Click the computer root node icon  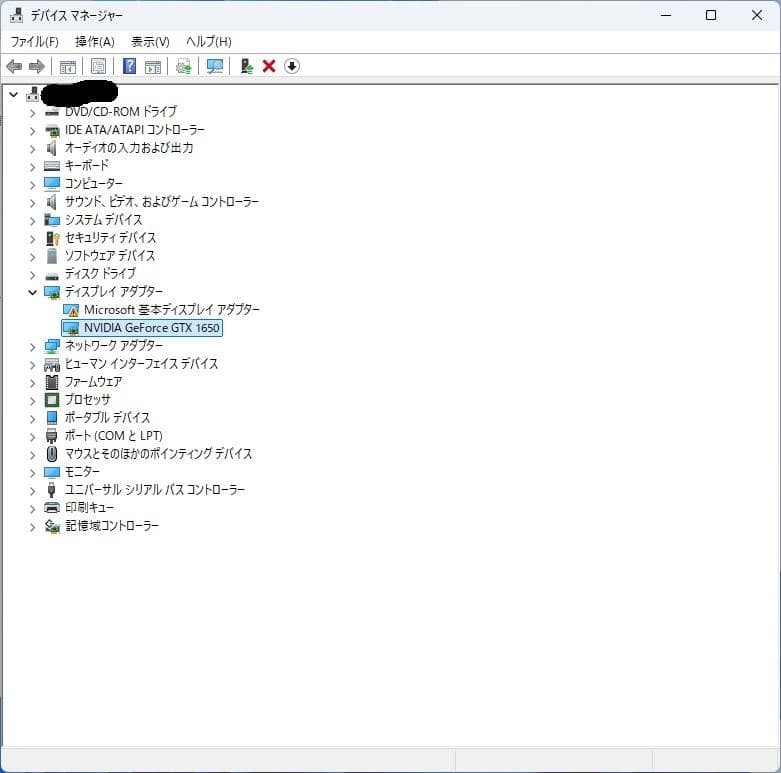tap(33, 94)
